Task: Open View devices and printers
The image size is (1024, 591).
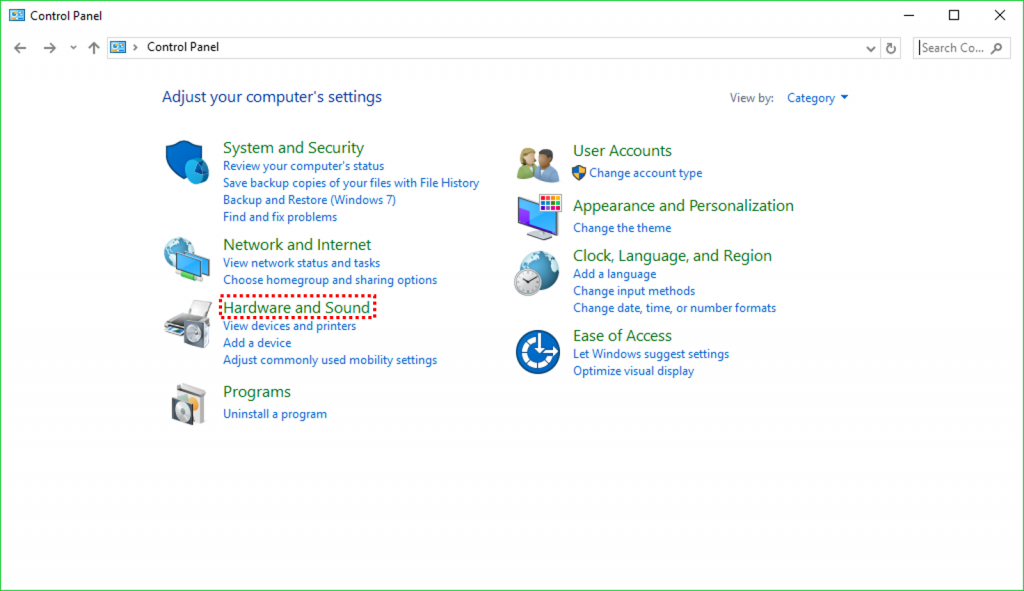Action: [289, 326]
